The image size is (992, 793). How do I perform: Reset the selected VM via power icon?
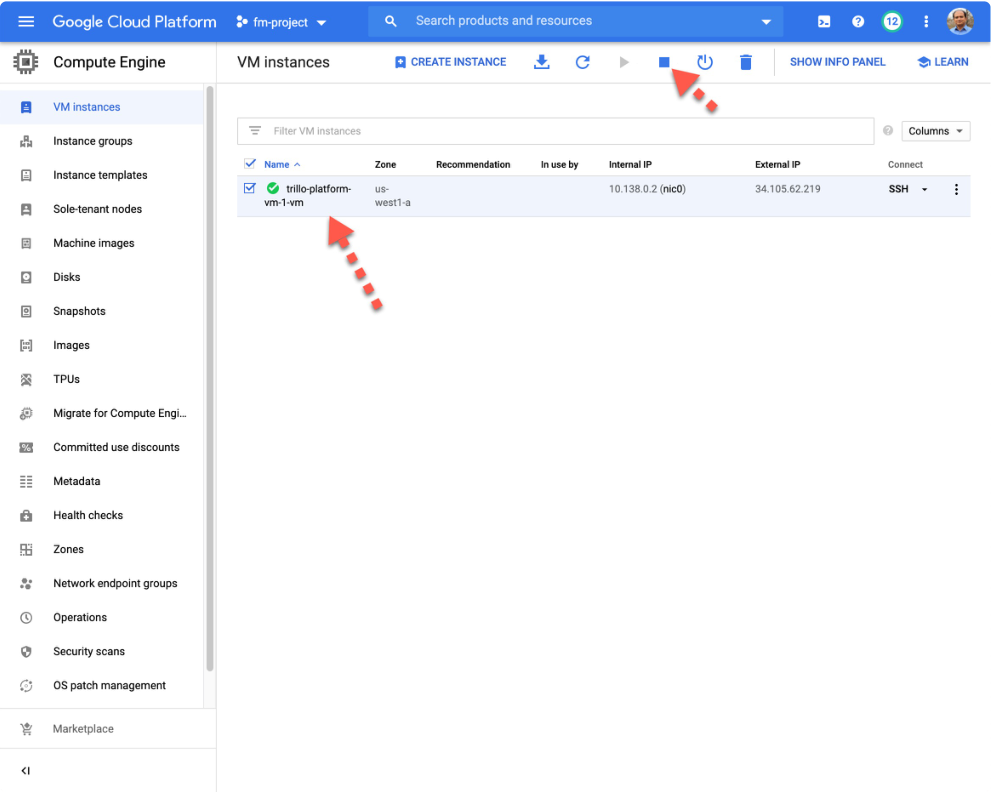pos(705,62)
